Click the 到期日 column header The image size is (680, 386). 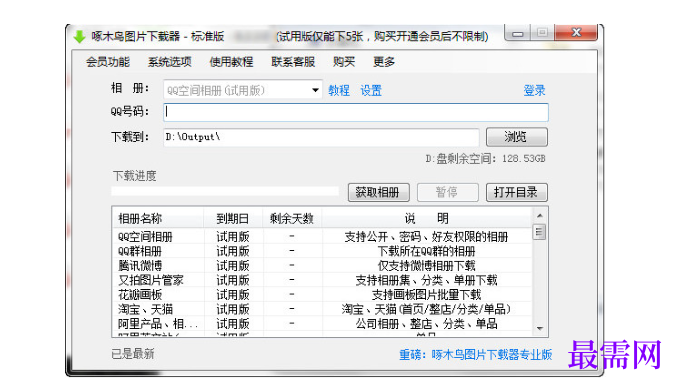233,218
